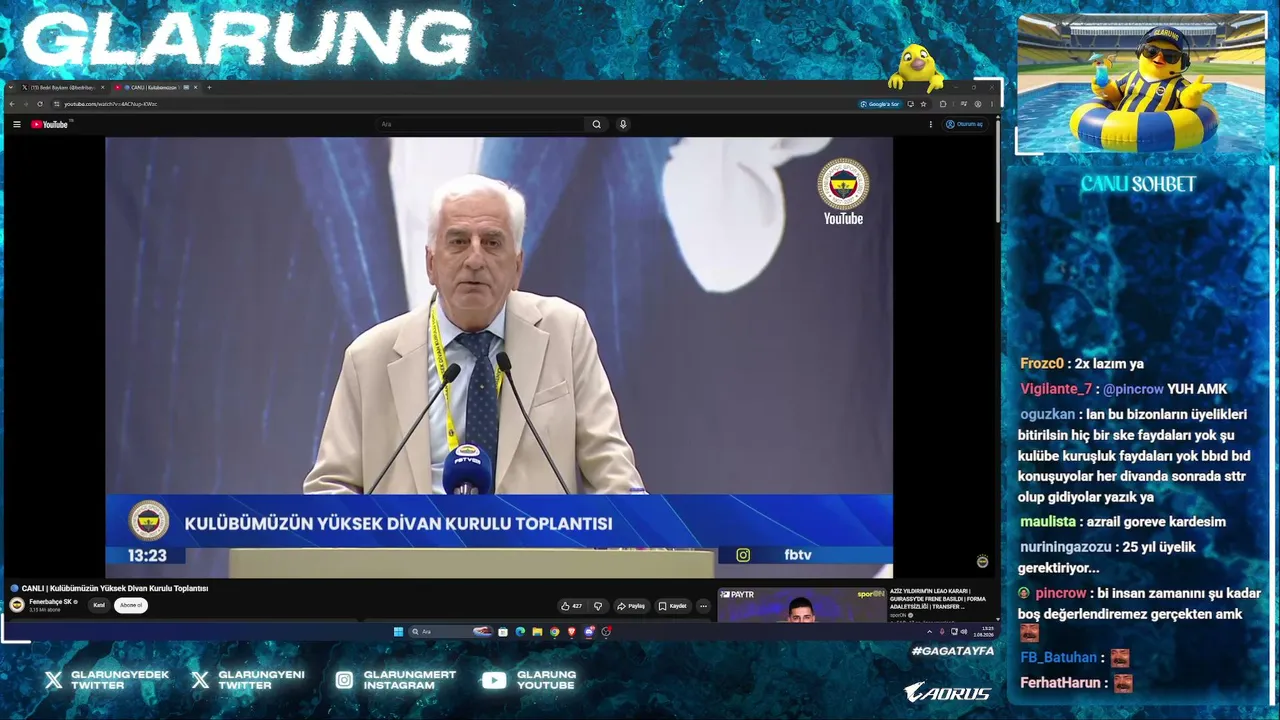The image size is (1280, 720).
Task: Click the browser back arrow
Action: coord(12,104)
